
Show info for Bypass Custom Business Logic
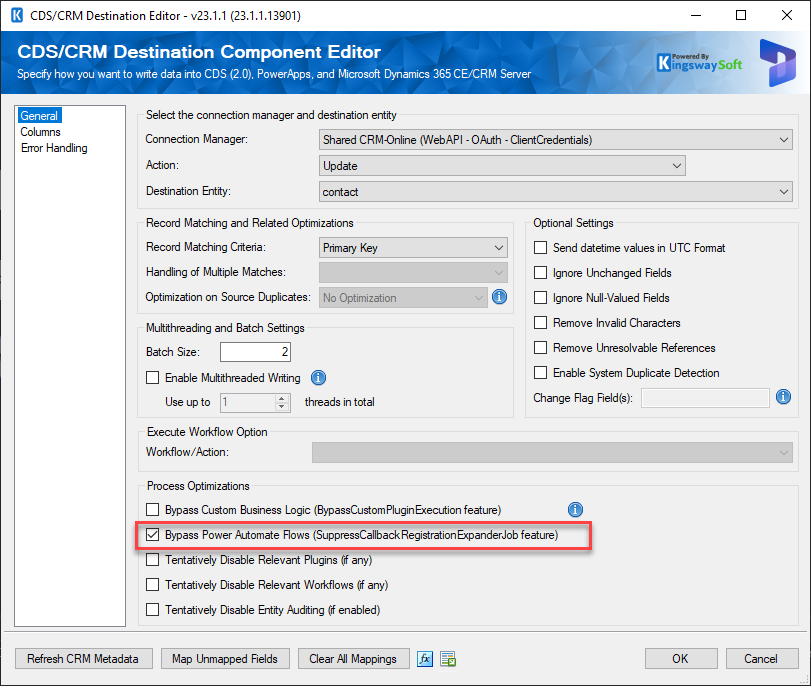point(575,510)
